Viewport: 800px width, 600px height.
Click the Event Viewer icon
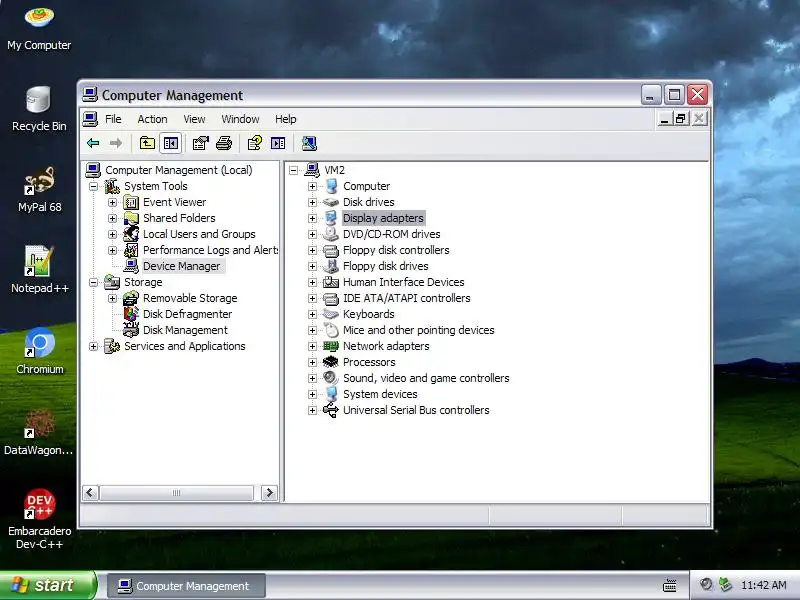pos(131,203)
